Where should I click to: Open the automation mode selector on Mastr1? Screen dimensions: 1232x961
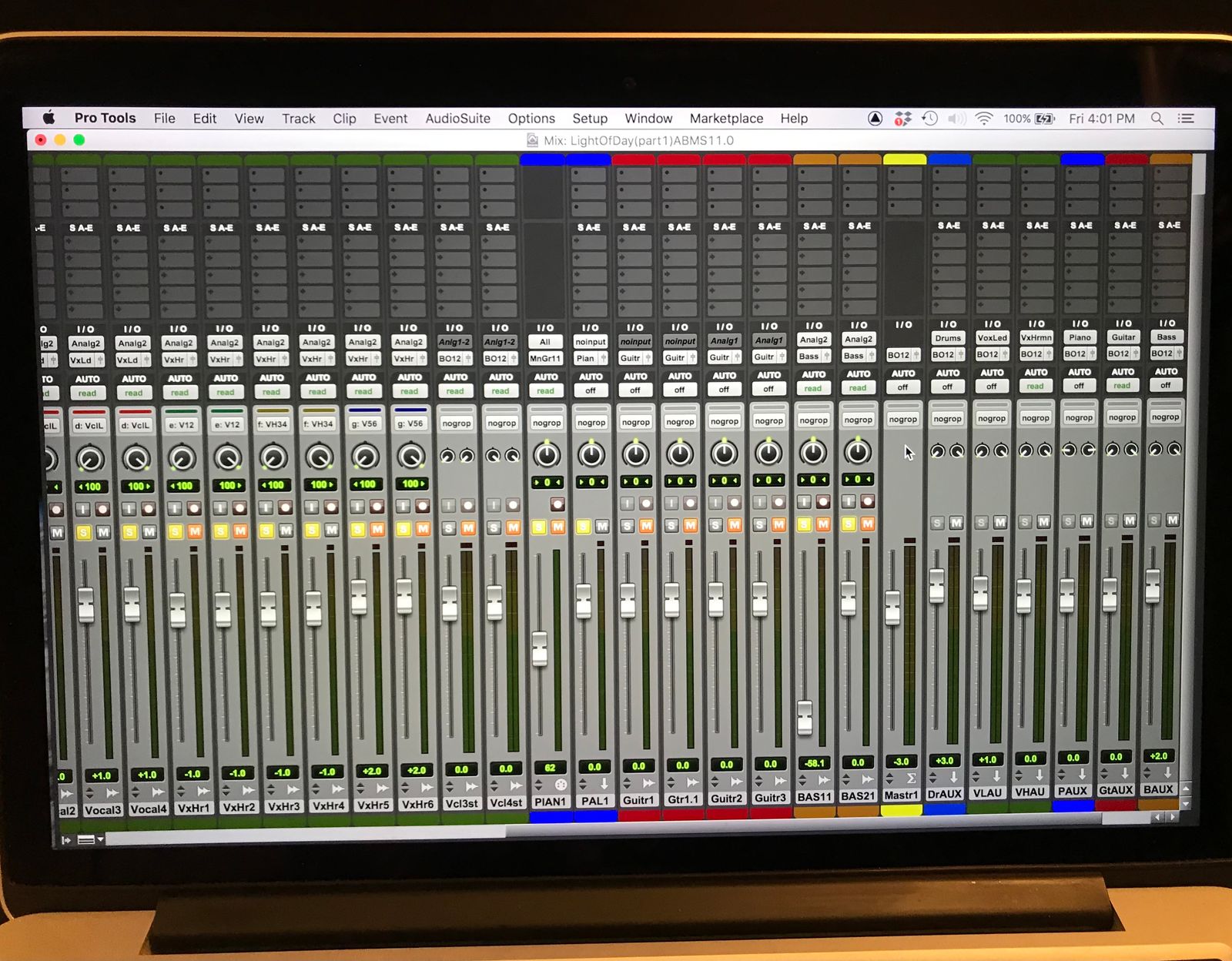(x=902, y=387)
